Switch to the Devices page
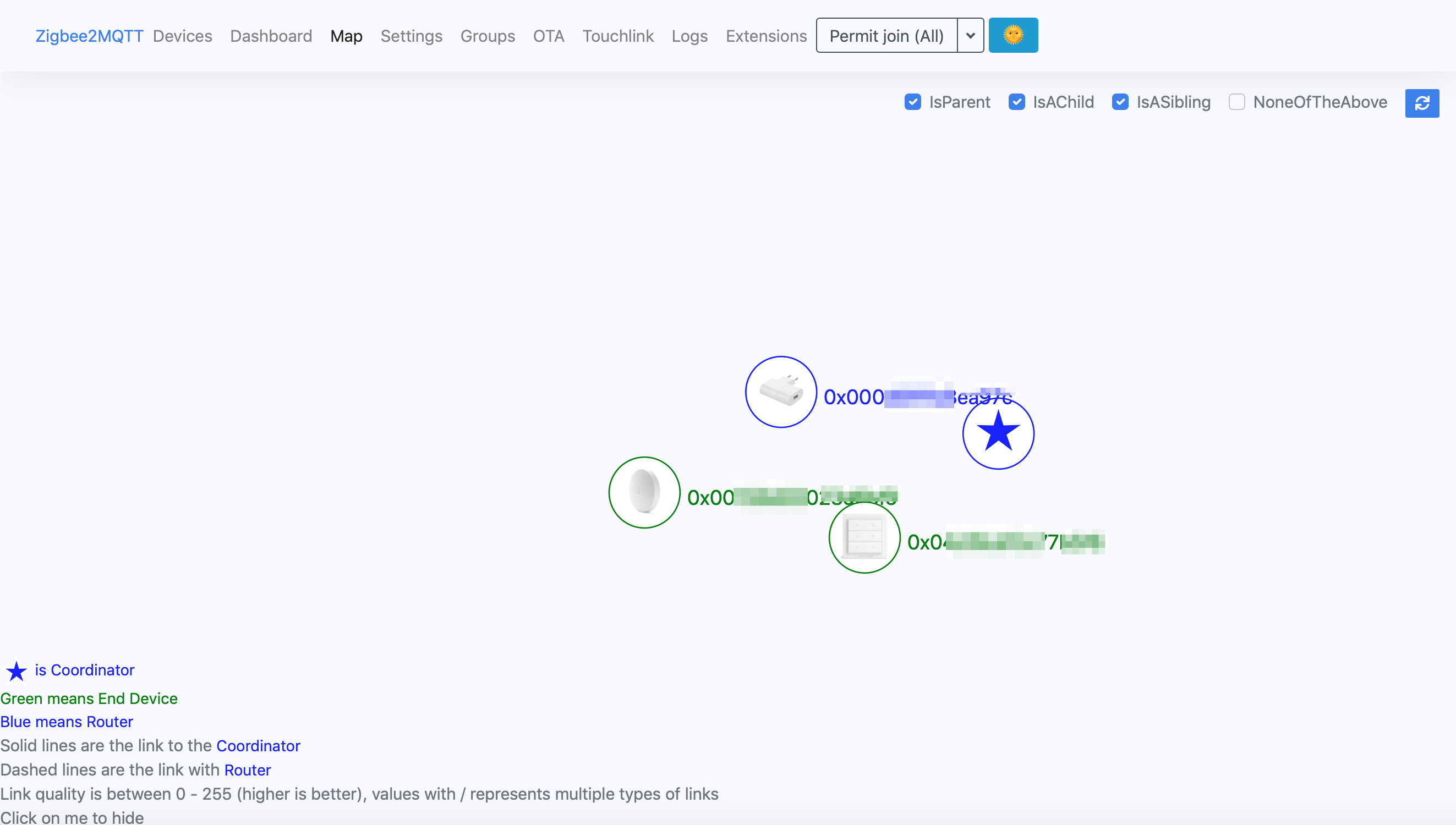1456x825 pixels. point(182,35)
